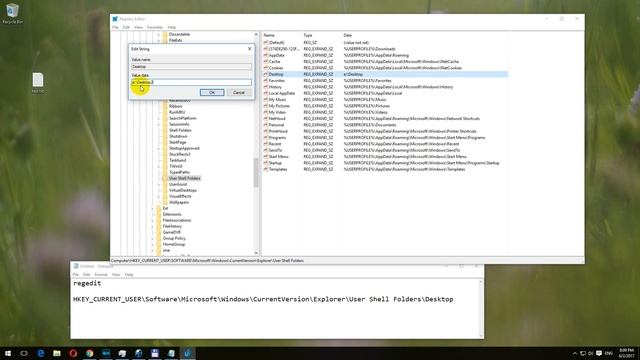This screenshot has width=640, height=360.
Task: Expand the Discardable key
Action: pos(159,34)
